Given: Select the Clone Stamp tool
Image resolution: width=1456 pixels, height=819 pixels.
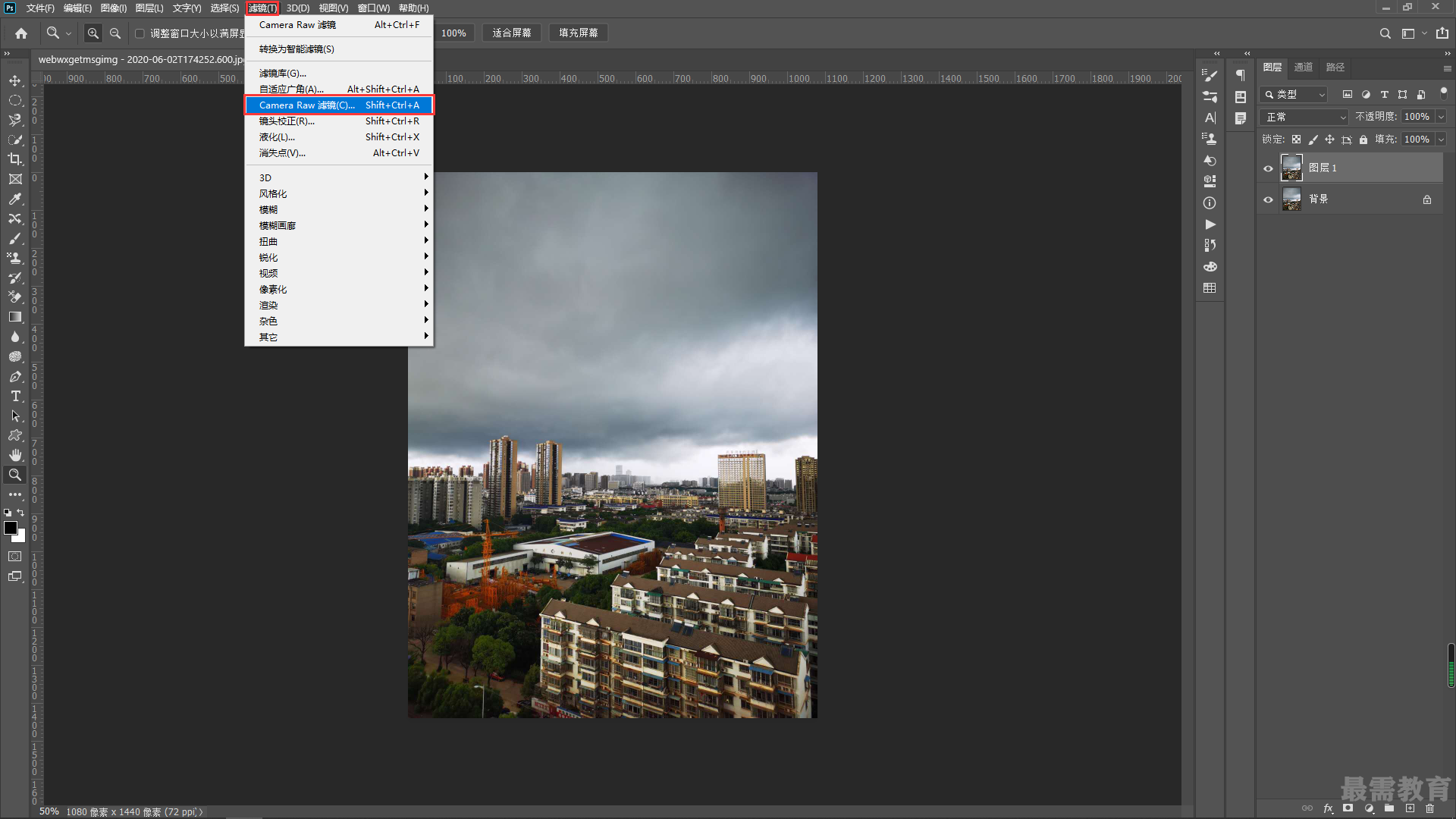Looking at the screenshot, I should 15,258.
